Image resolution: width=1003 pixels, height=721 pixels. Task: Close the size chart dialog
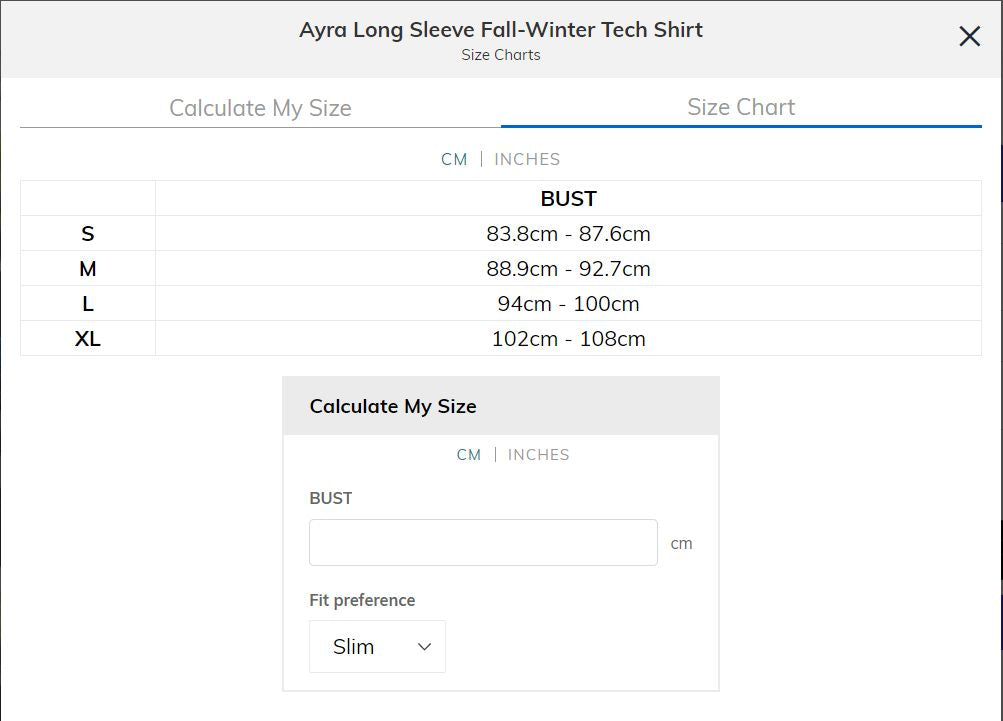click(x=969, y=37)
